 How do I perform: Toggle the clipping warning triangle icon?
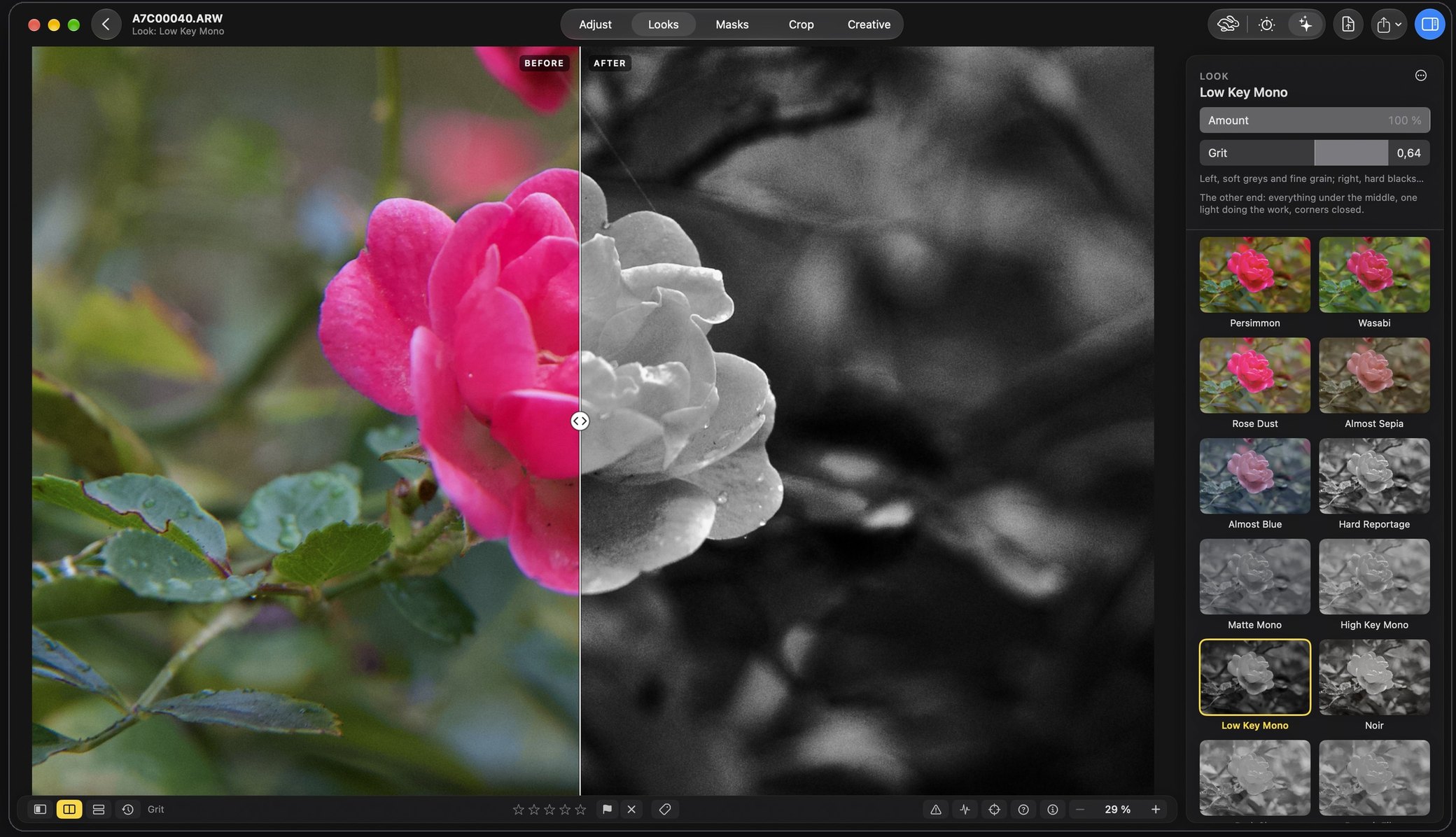[936, 809]
